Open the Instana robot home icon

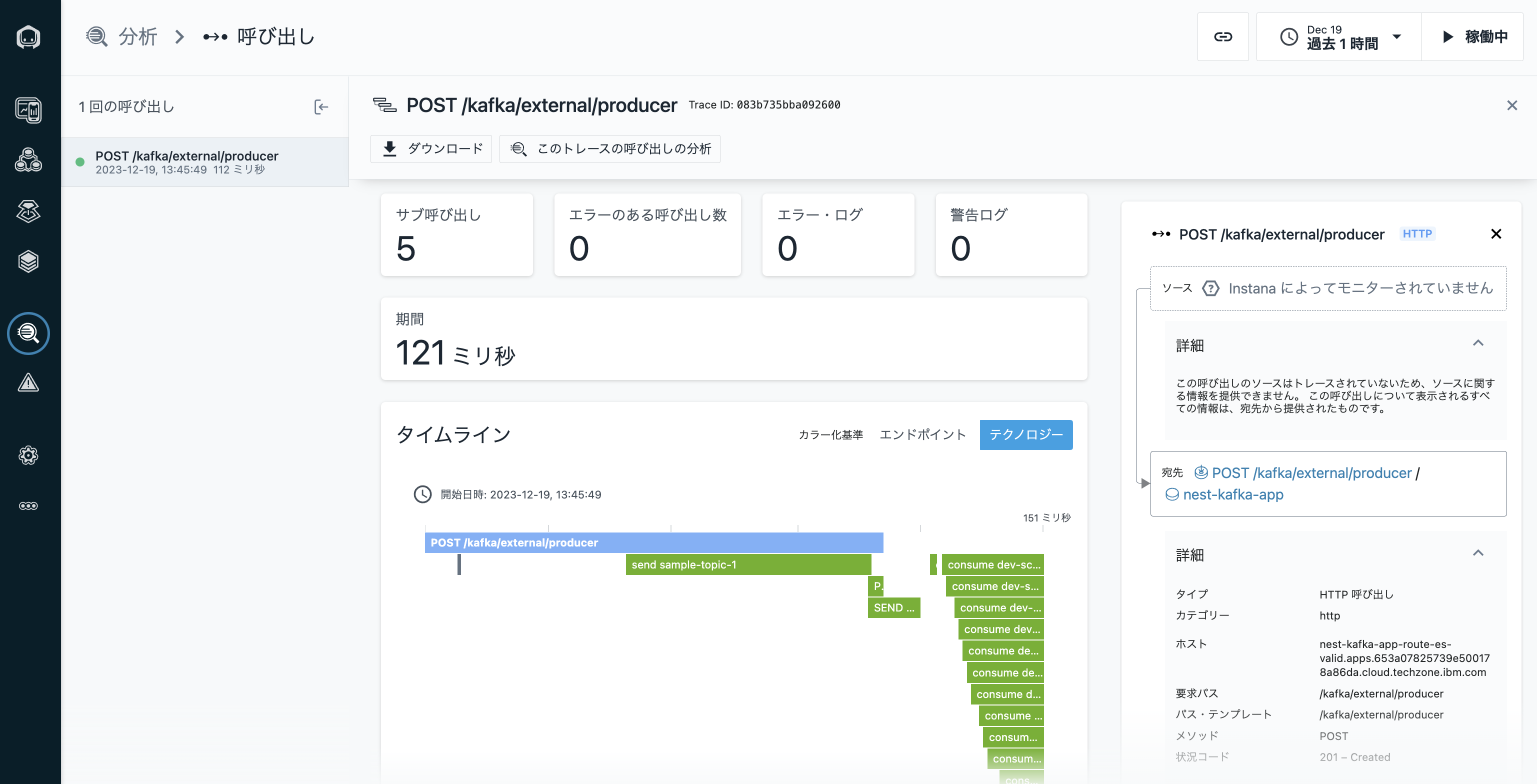(x=28, y=37)
